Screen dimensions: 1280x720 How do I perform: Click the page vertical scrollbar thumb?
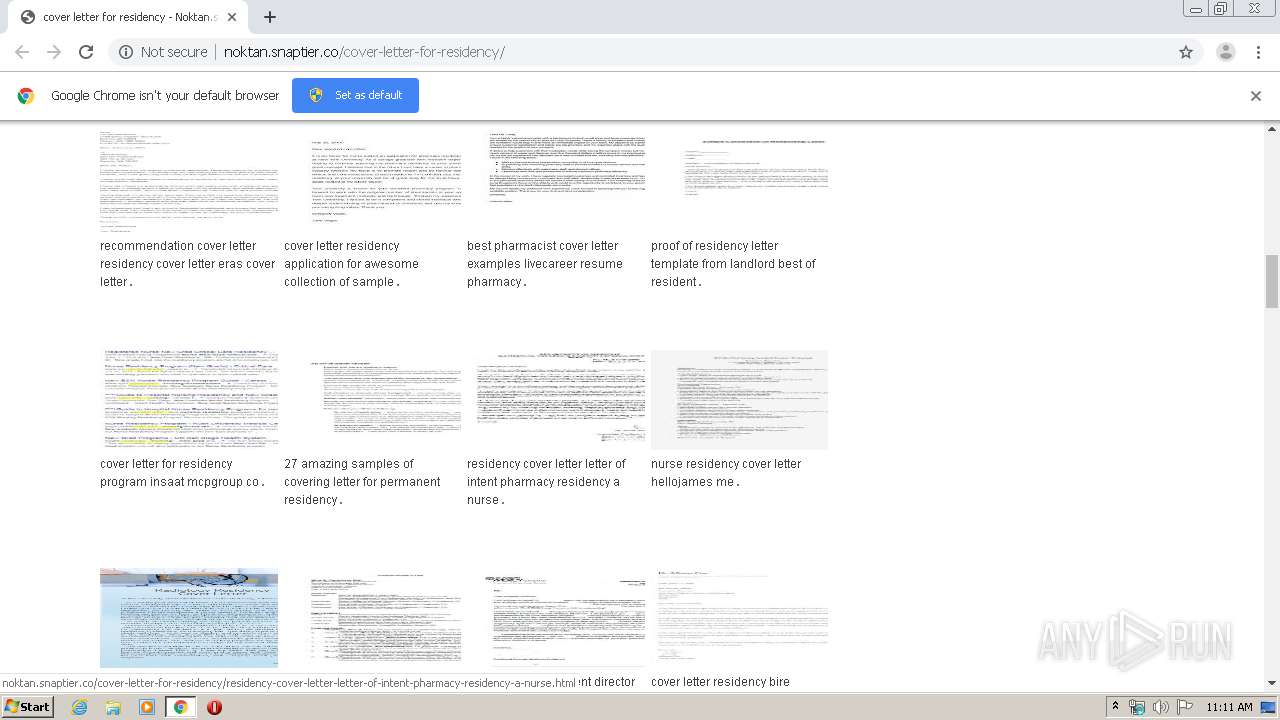(x=1272, y=281)
